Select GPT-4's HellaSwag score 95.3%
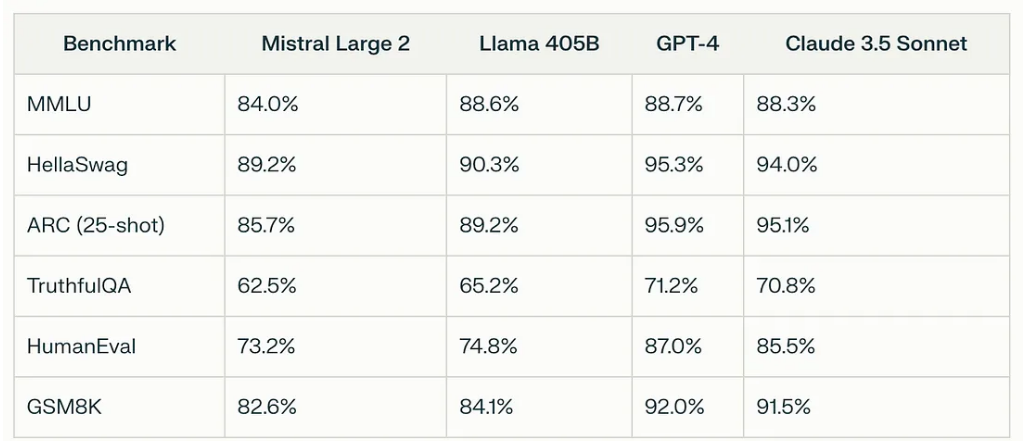 pyautogui.click(x=674, y=165)
